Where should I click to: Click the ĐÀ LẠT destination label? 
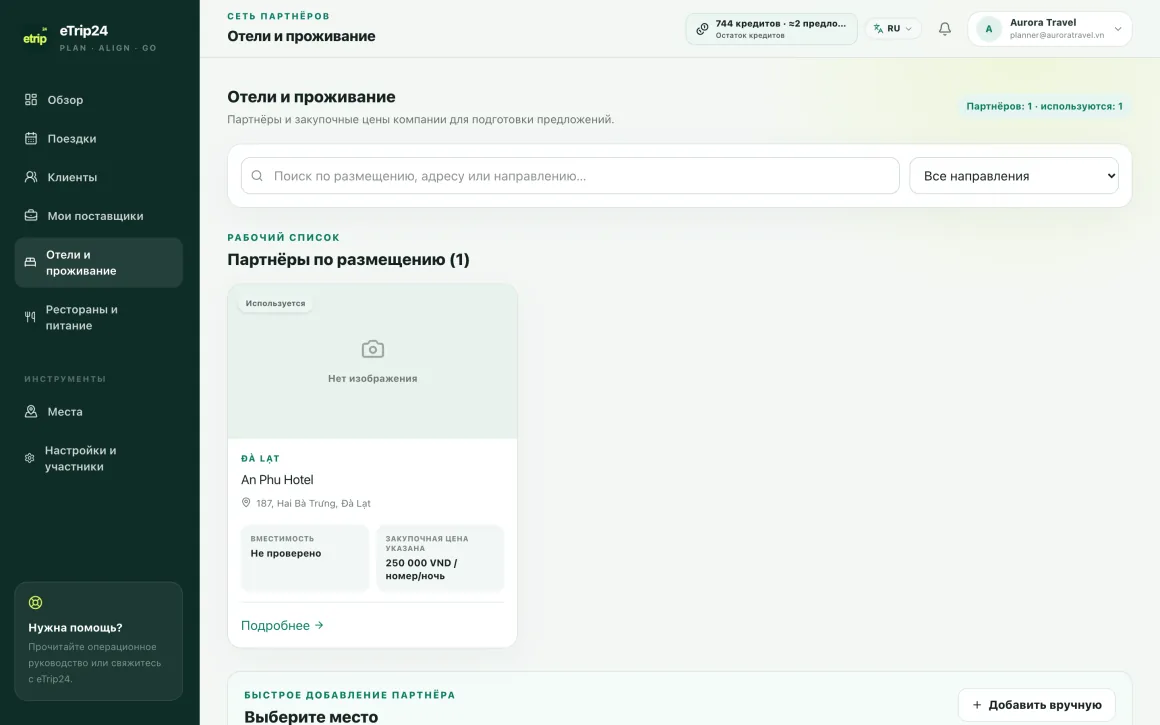pos(260,458)
